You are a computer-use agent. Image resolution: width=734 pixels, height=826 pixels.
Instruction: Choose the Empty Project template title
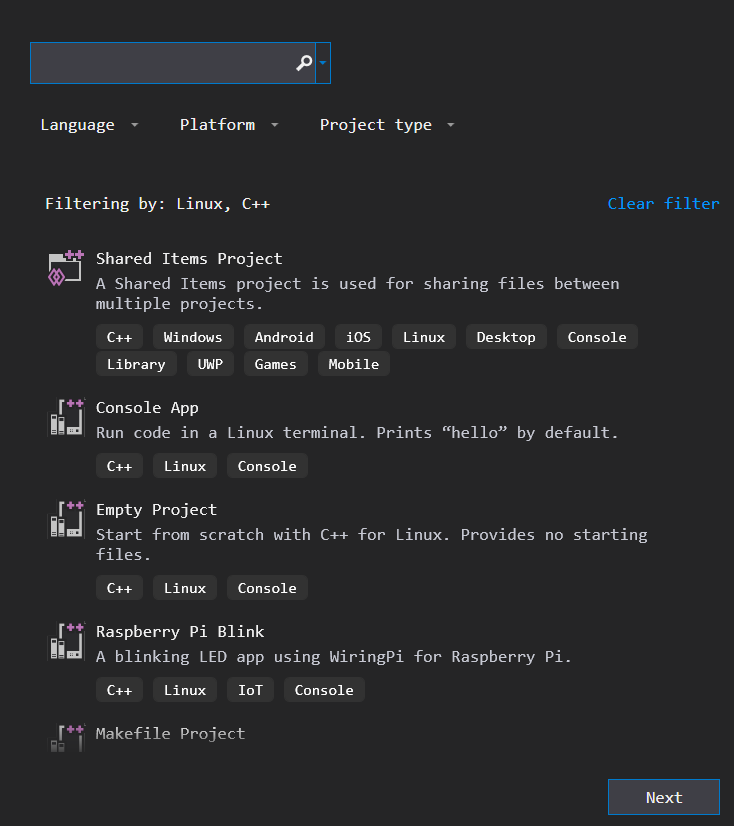click(x=156, y=510)
